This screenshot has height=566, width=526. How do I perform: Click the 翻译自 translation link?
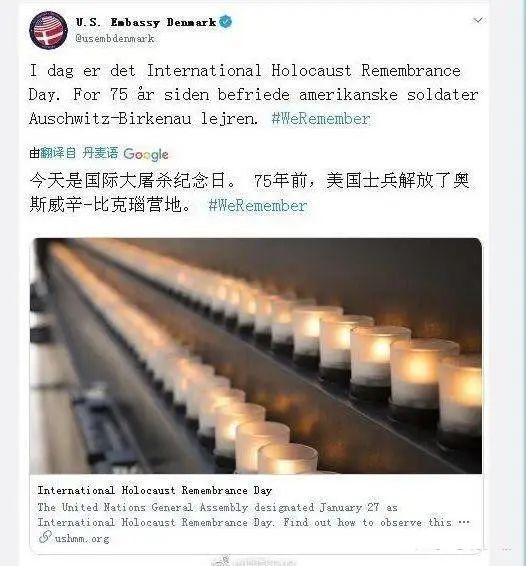tap(58, 153)
